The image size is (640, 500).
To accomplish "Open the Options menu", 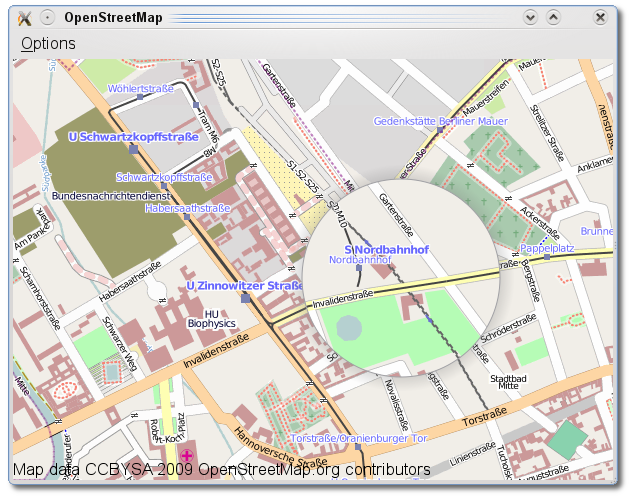I will 48,43.
